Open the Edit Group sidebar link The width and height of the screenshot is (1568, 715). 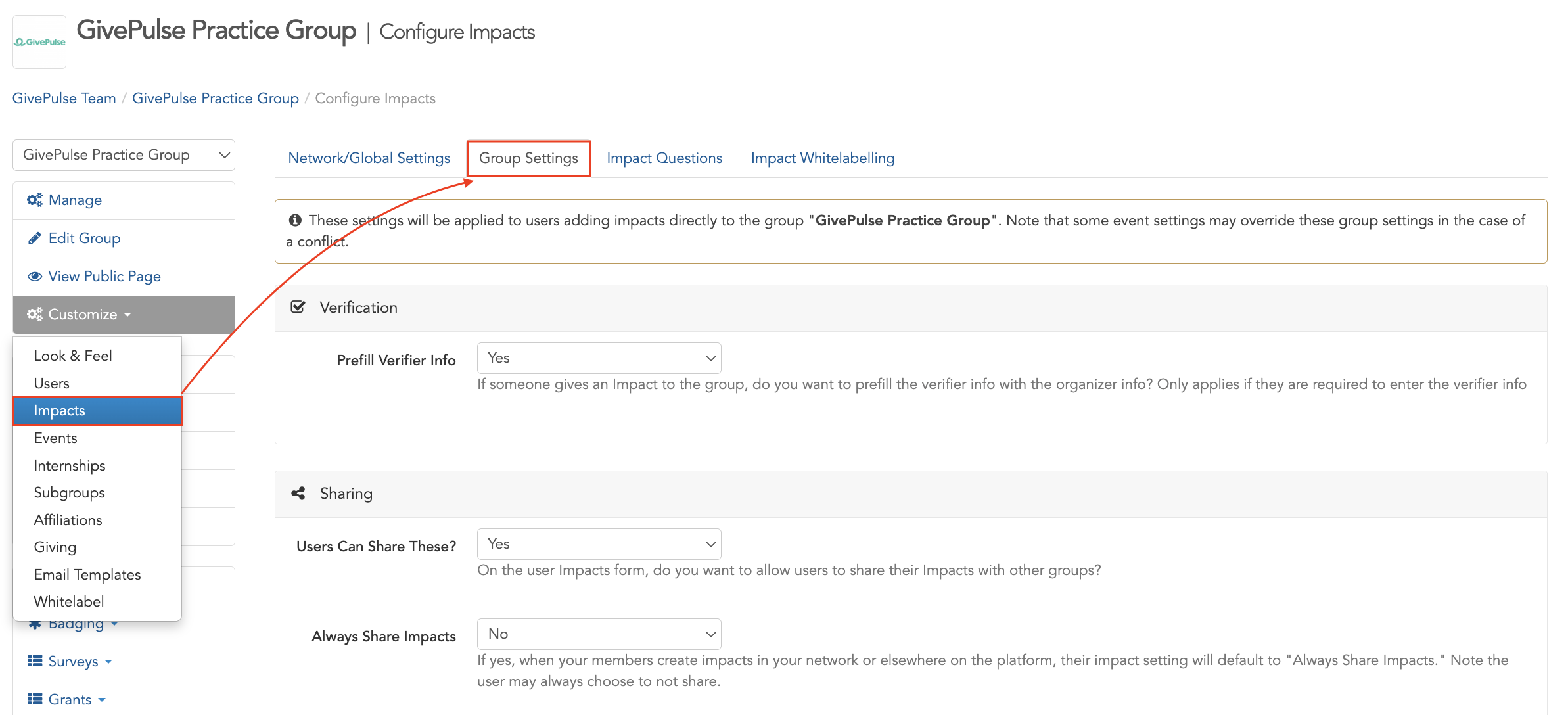pos(84,238)
